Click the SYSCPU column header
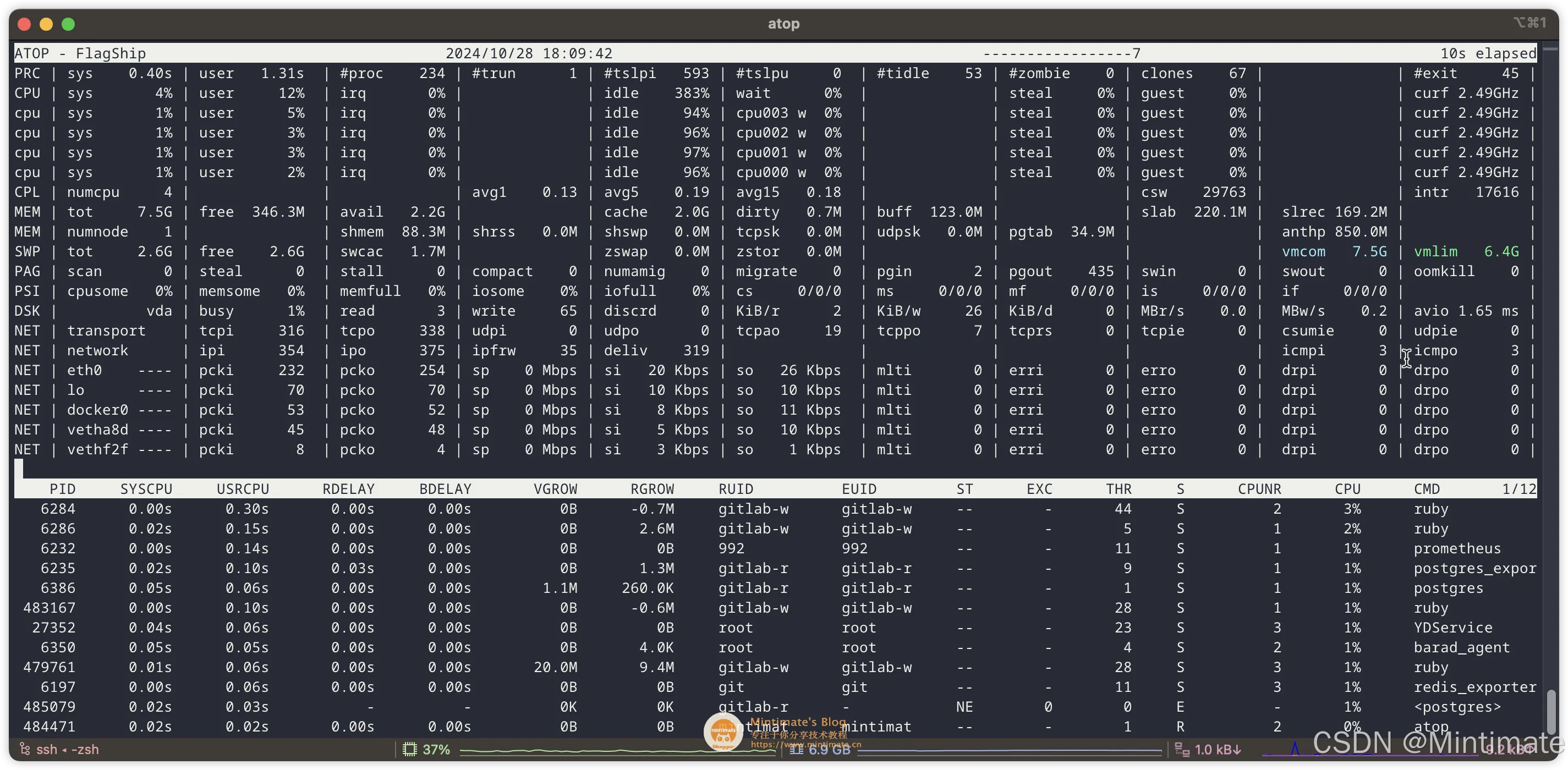The width and height of the screenshot is (1568, 770). 146,489
